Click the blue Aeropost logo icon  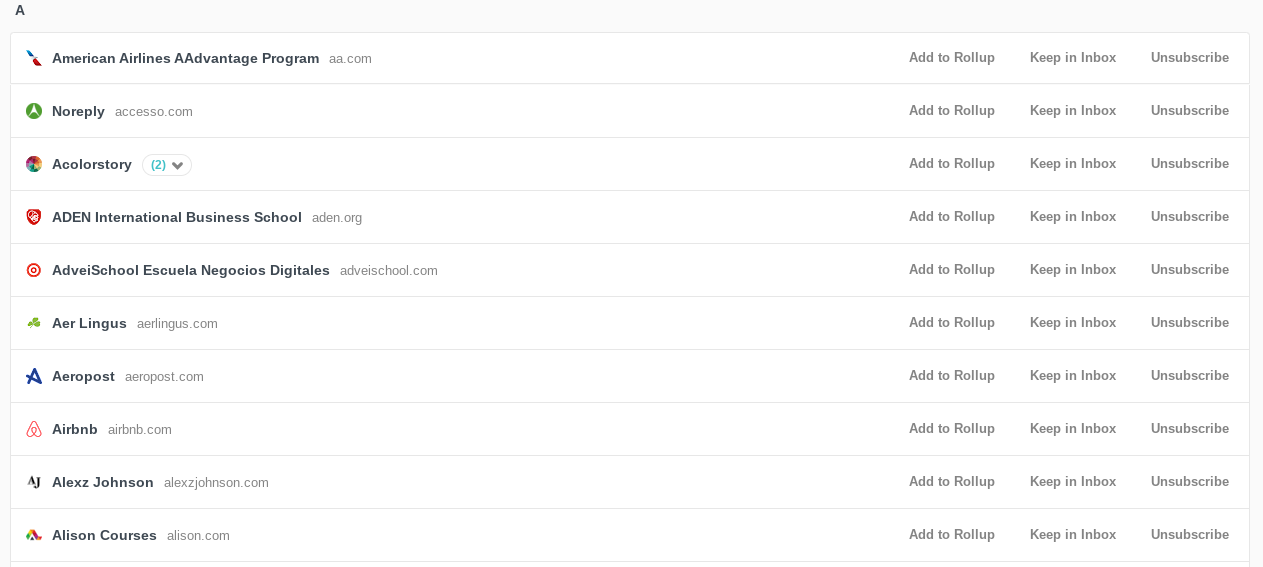click(34, 376)
